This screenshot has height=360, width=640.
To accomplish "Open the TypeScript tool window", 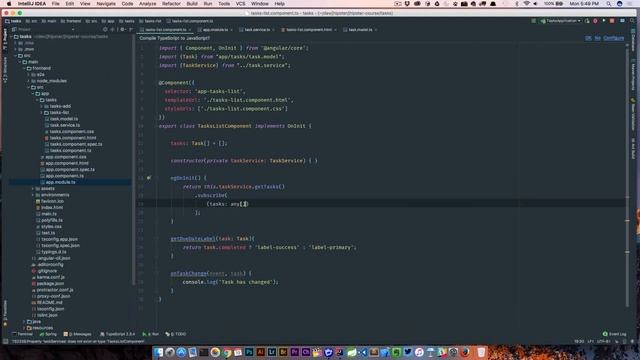I will pyautogui.click(x=118, y=334).
